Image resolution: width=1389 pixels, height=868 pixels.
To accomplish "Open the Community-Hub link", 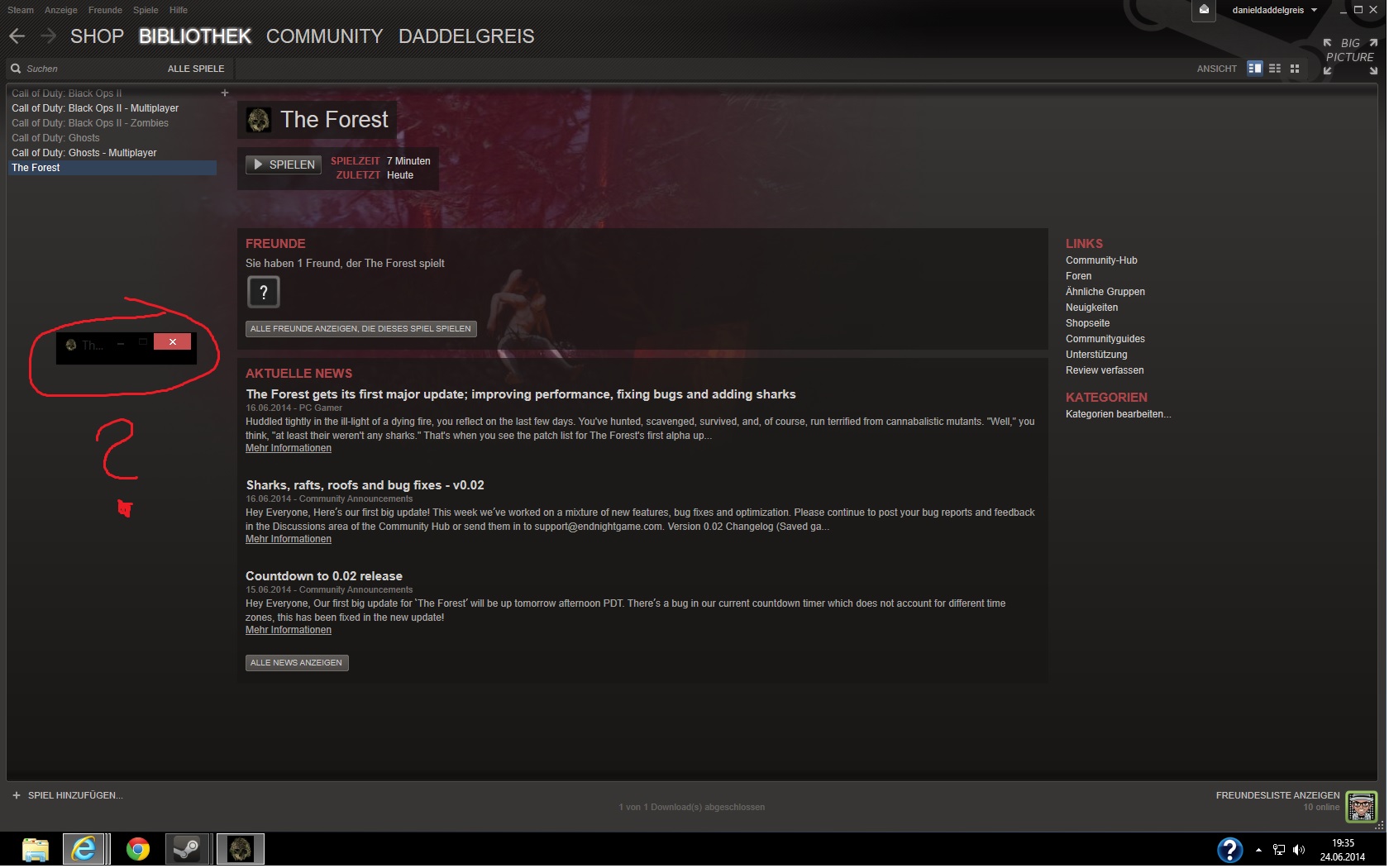I will 1101,260.
